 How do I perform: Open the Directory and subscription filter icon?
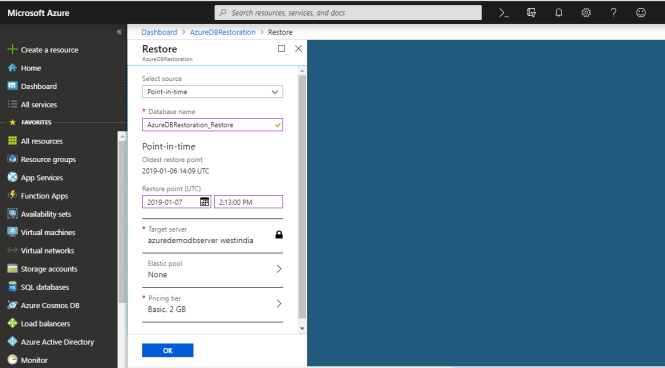pos(531,13)
